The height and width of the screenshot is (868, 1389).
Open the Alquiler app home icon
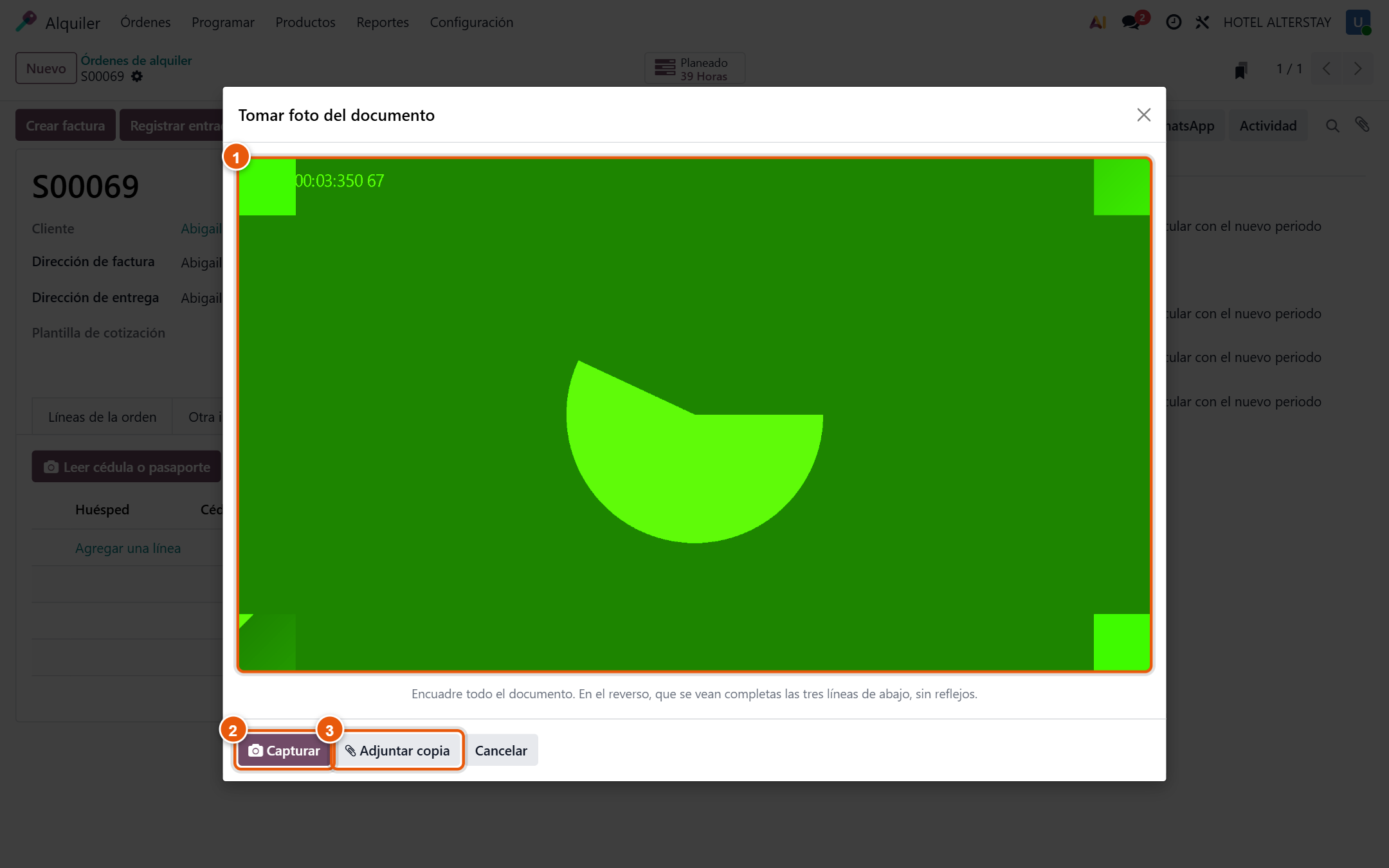click(26, 22)
